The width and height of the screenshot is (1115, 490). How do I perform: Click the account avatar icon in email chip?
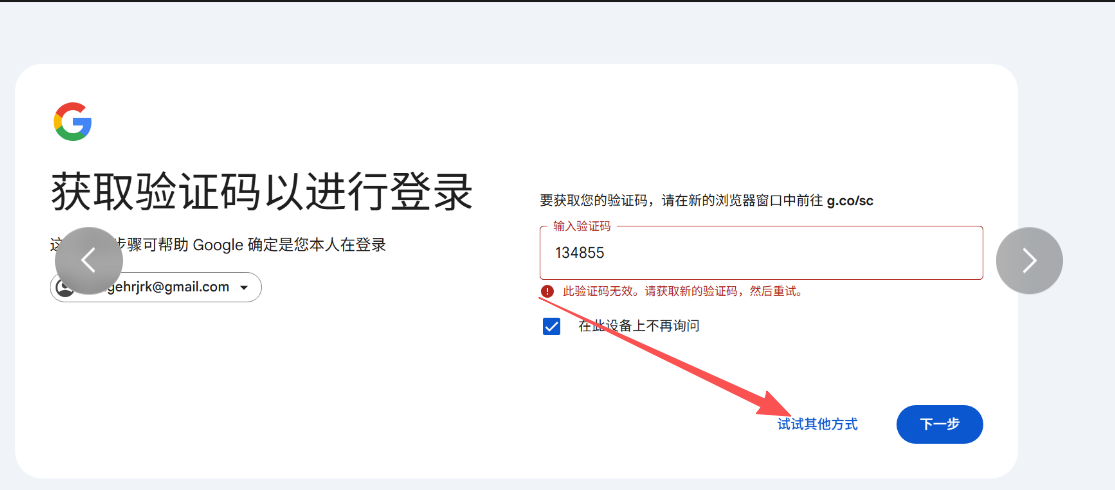click(65, 287)
